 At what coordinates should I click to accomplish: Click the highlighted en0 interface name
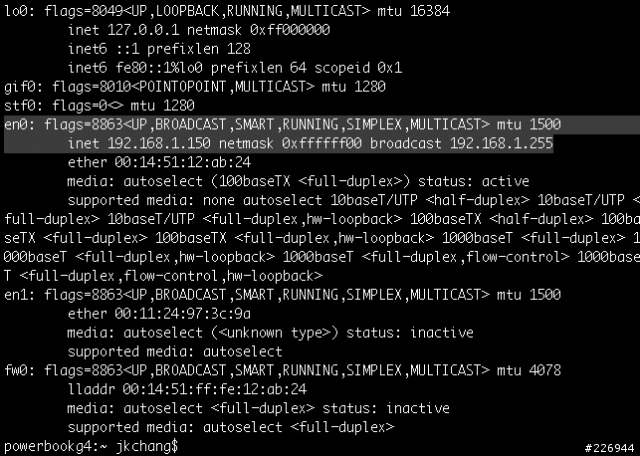pyautogui.click(x=15, y=126)
